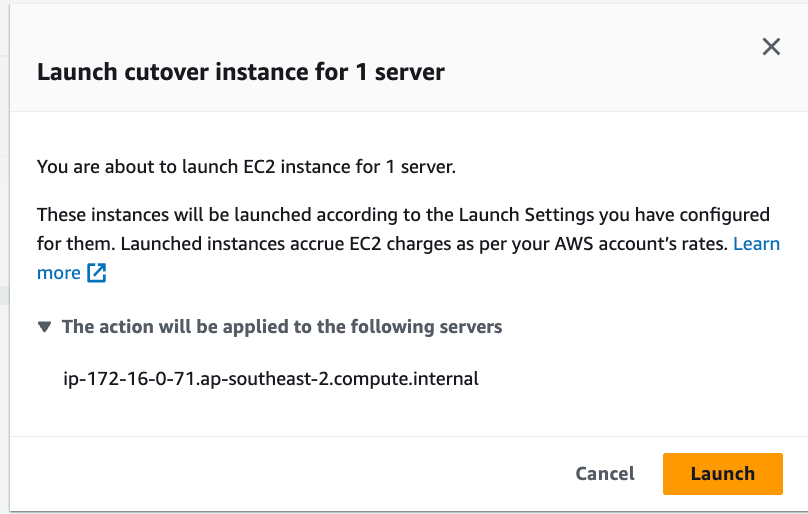
Task: Cancel the cutover instance launch
Action: coord(604,473)
